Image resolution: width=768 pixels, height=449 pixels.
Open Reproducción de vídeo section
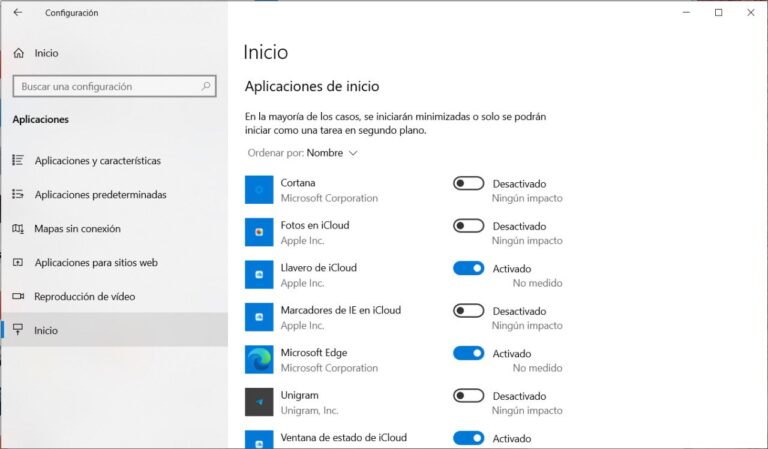pos(114,296)
